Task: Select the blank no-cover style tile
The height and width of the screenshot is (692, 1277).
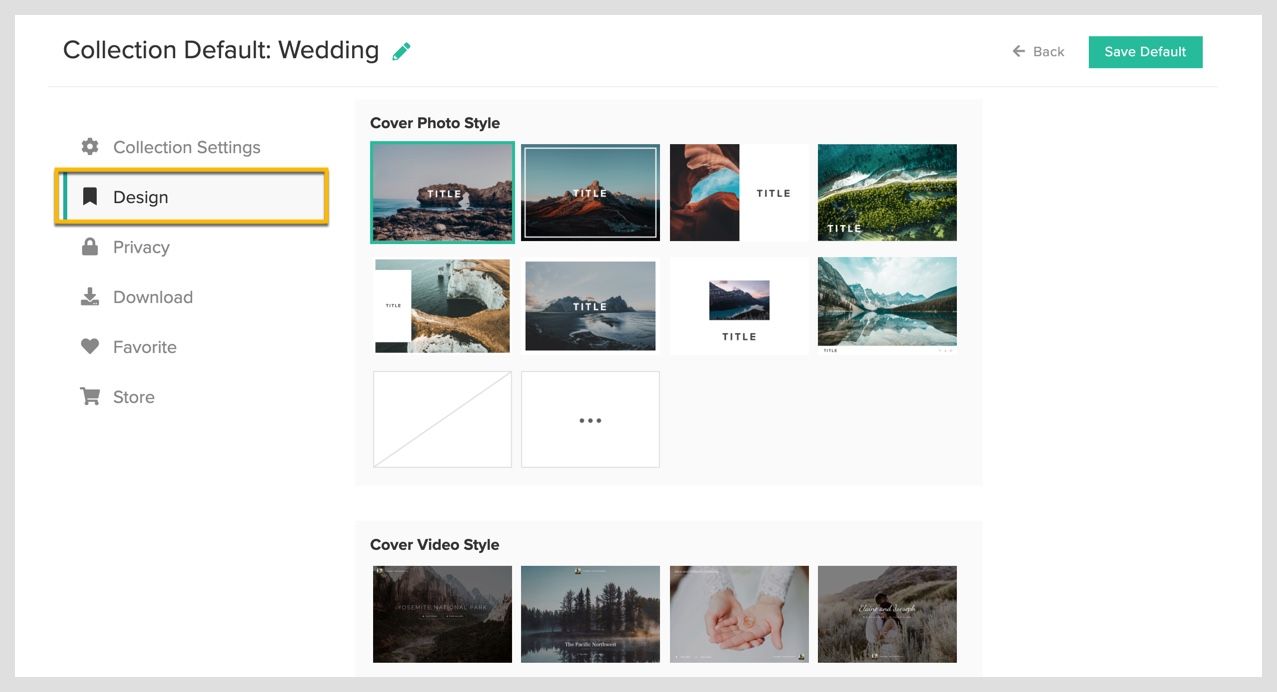Action: (x=442, y=420)
